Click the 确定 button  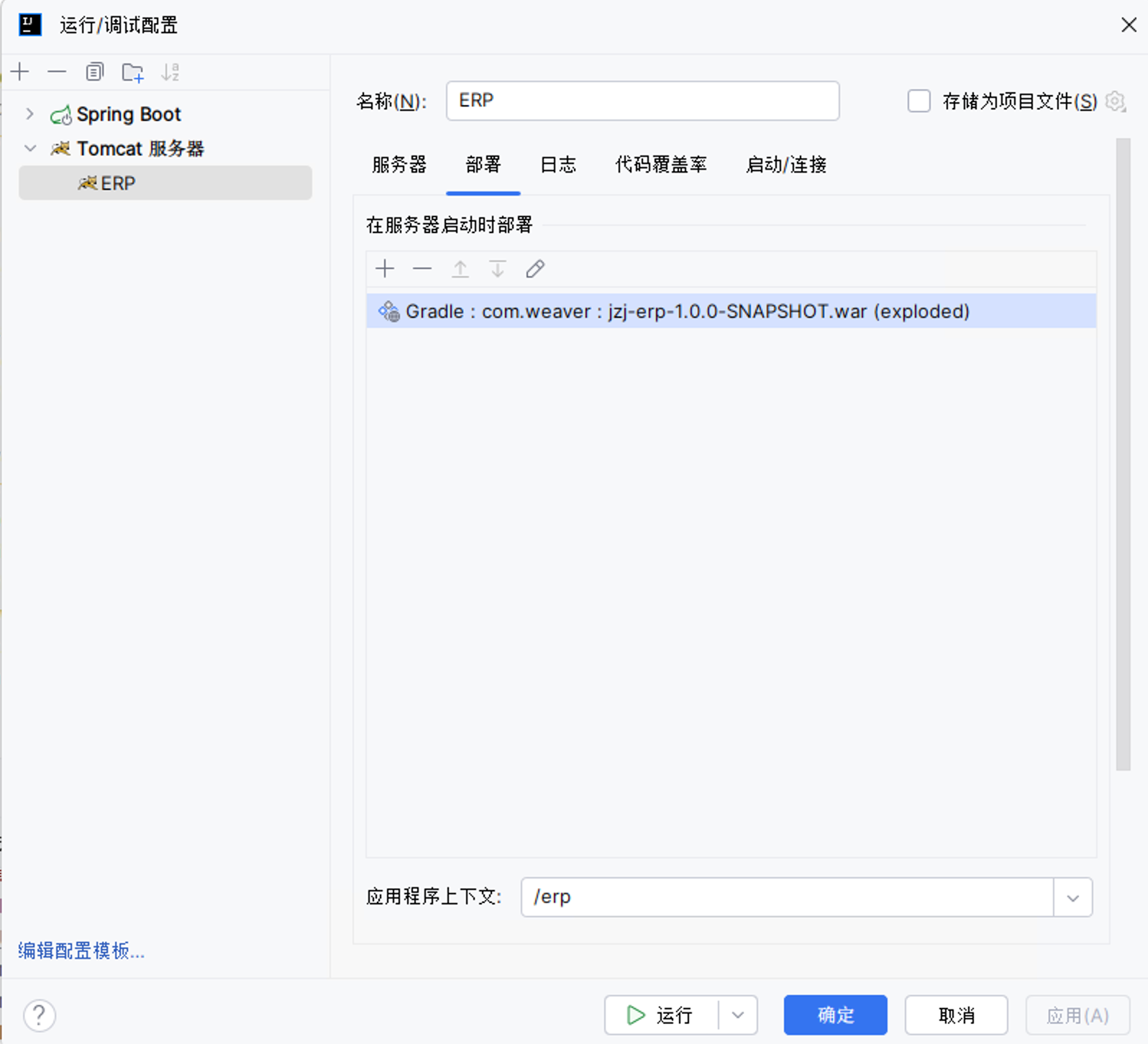(x=835, y=1015)
